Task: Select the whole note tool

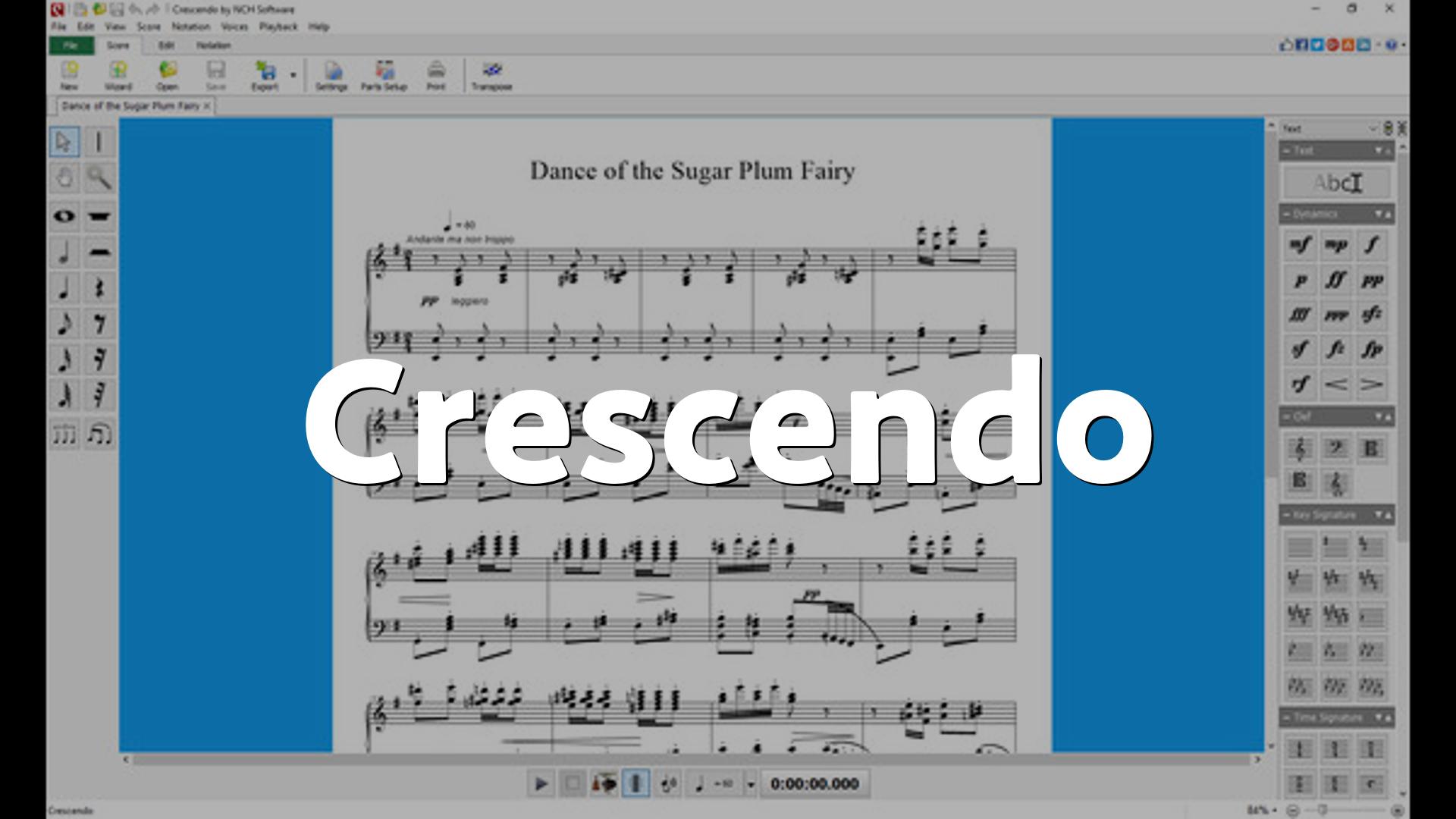Action: 64,216
